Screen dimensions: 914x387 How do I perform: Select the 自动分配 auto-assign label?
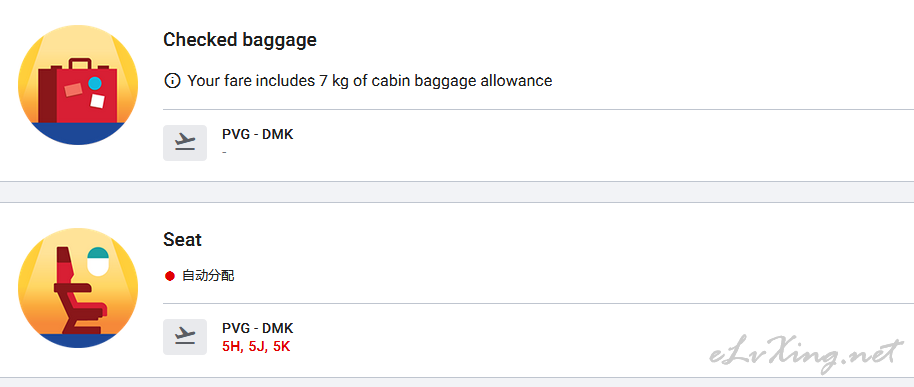click(208, 276)
